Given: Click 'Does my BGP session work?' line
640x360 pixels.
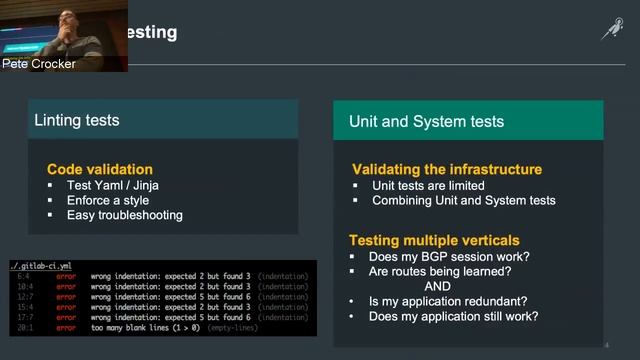Looking at the screenshot, I should click(449, 257).
